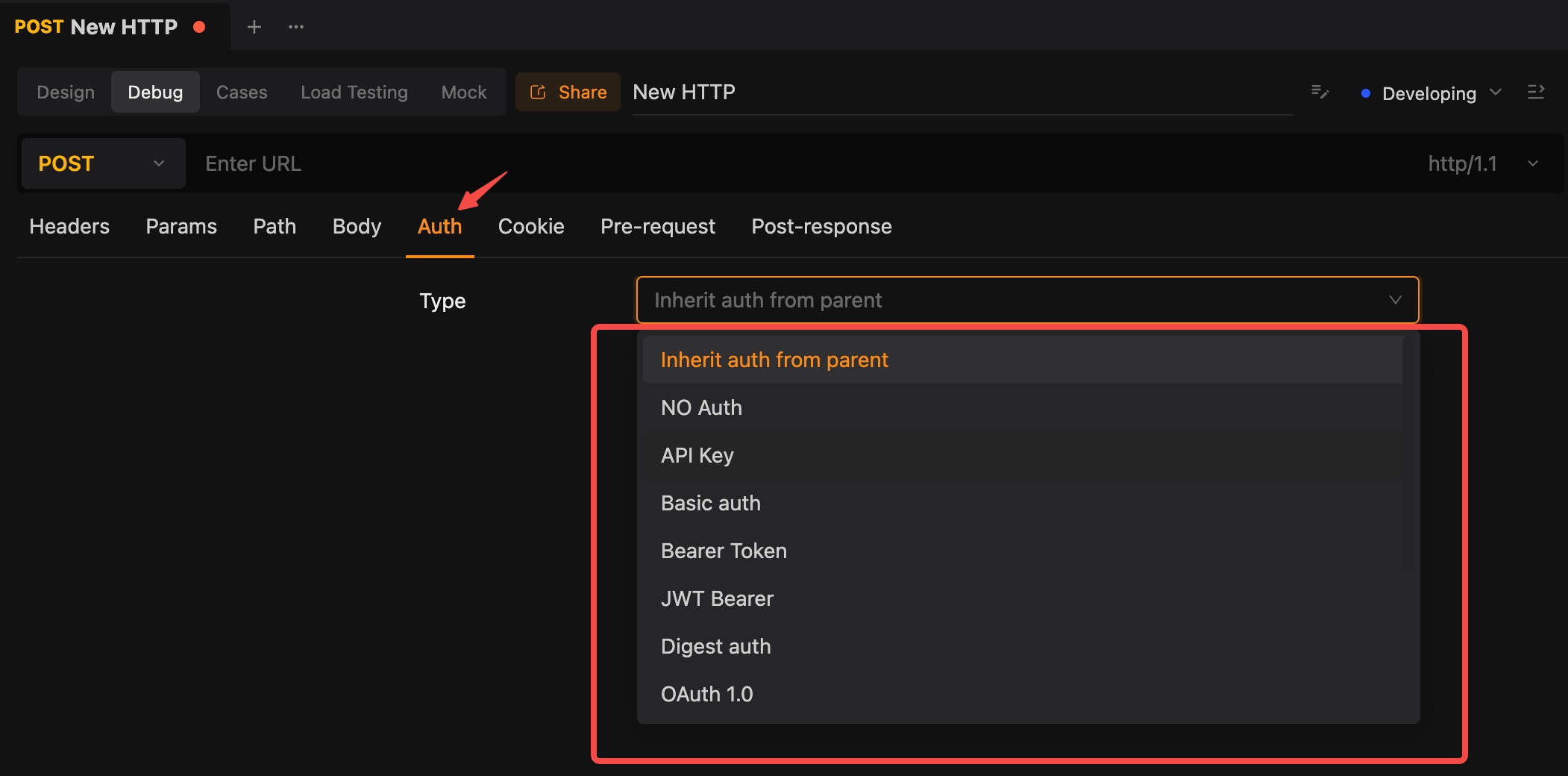The height and width of the screenshot is (776, 1568).
Task: Open a new tab with the plus icon
Action: click(254, 27)
